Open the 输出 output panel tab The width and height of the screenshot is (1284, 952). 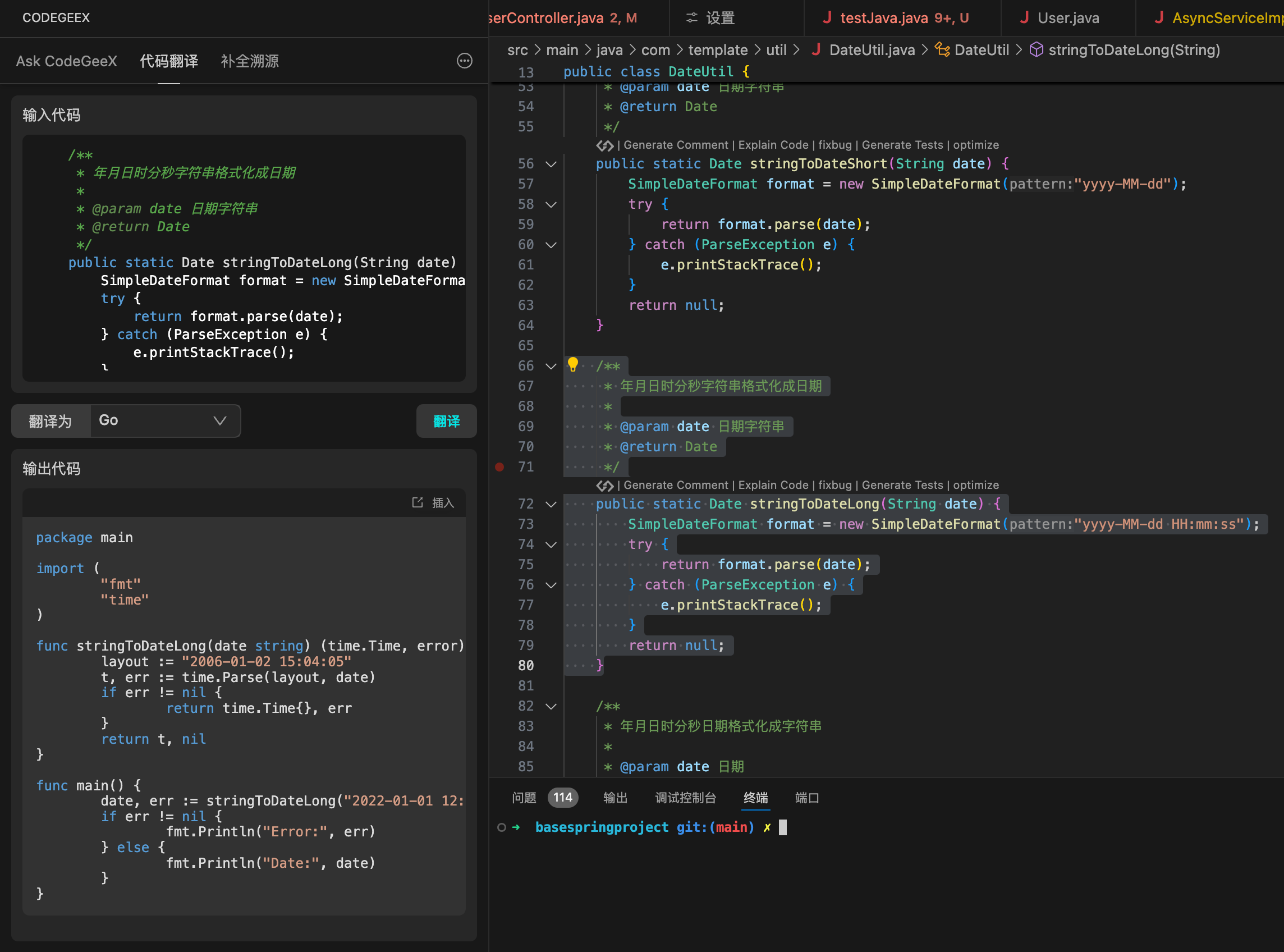615,798
